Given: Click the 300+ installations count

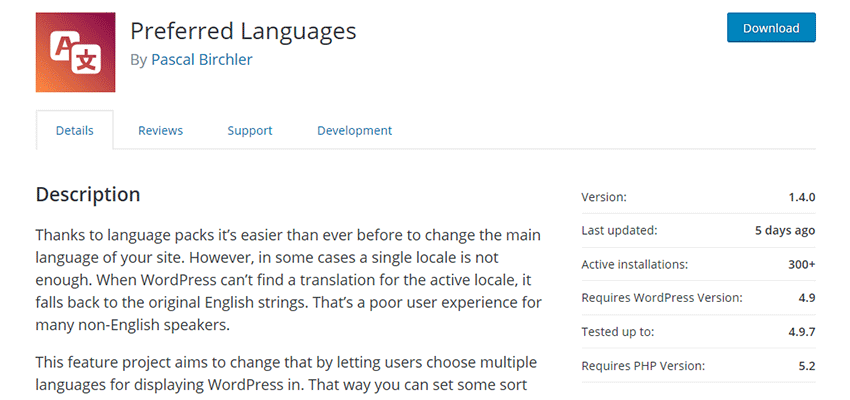Looking at the screenshot, I should pos(800,264).
